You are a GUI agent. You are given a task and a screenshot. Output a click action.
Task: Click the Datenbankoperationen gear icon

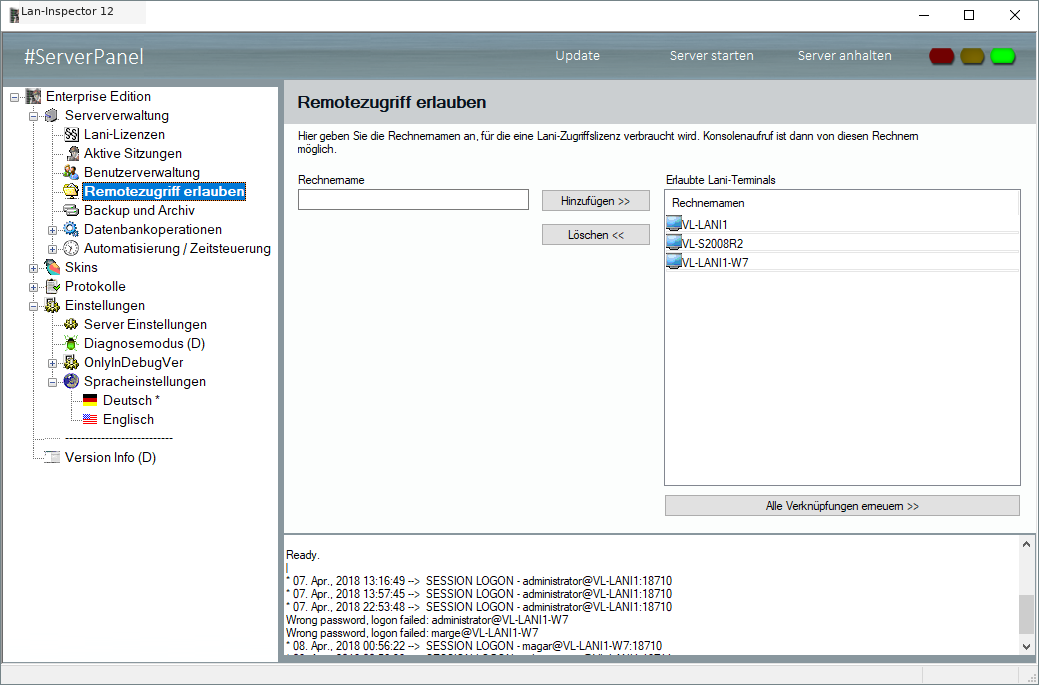point(71,230)
